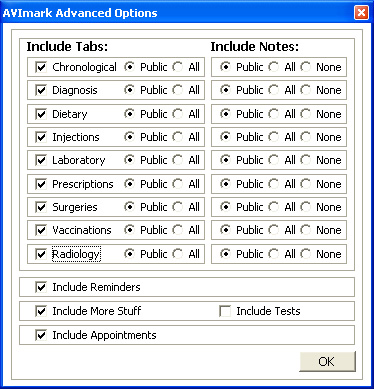Image resolution: width=374 pixels, height=389 pixels.
Task: Uncheck the Radiology tab checkbox
Action: pyautogui.click(x=41, y=254)
